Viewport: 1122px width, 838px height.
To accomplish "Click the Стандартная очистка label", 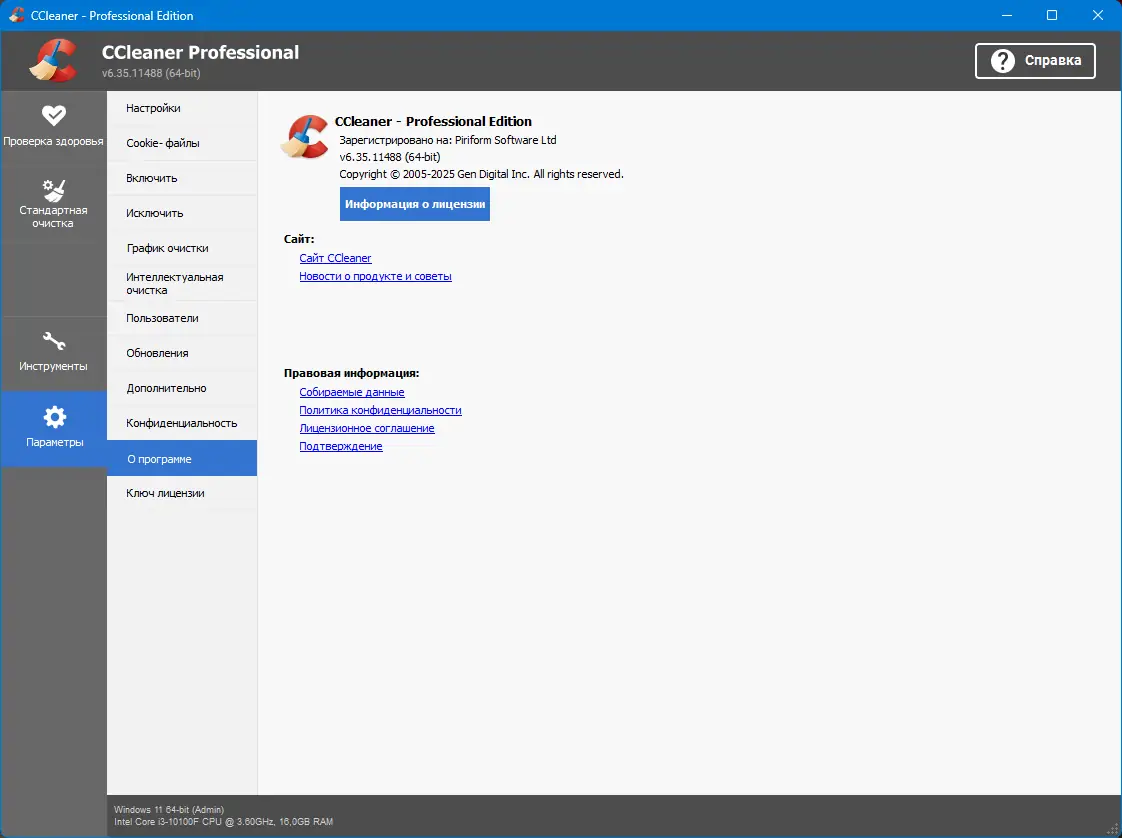I will coord(54,217).
